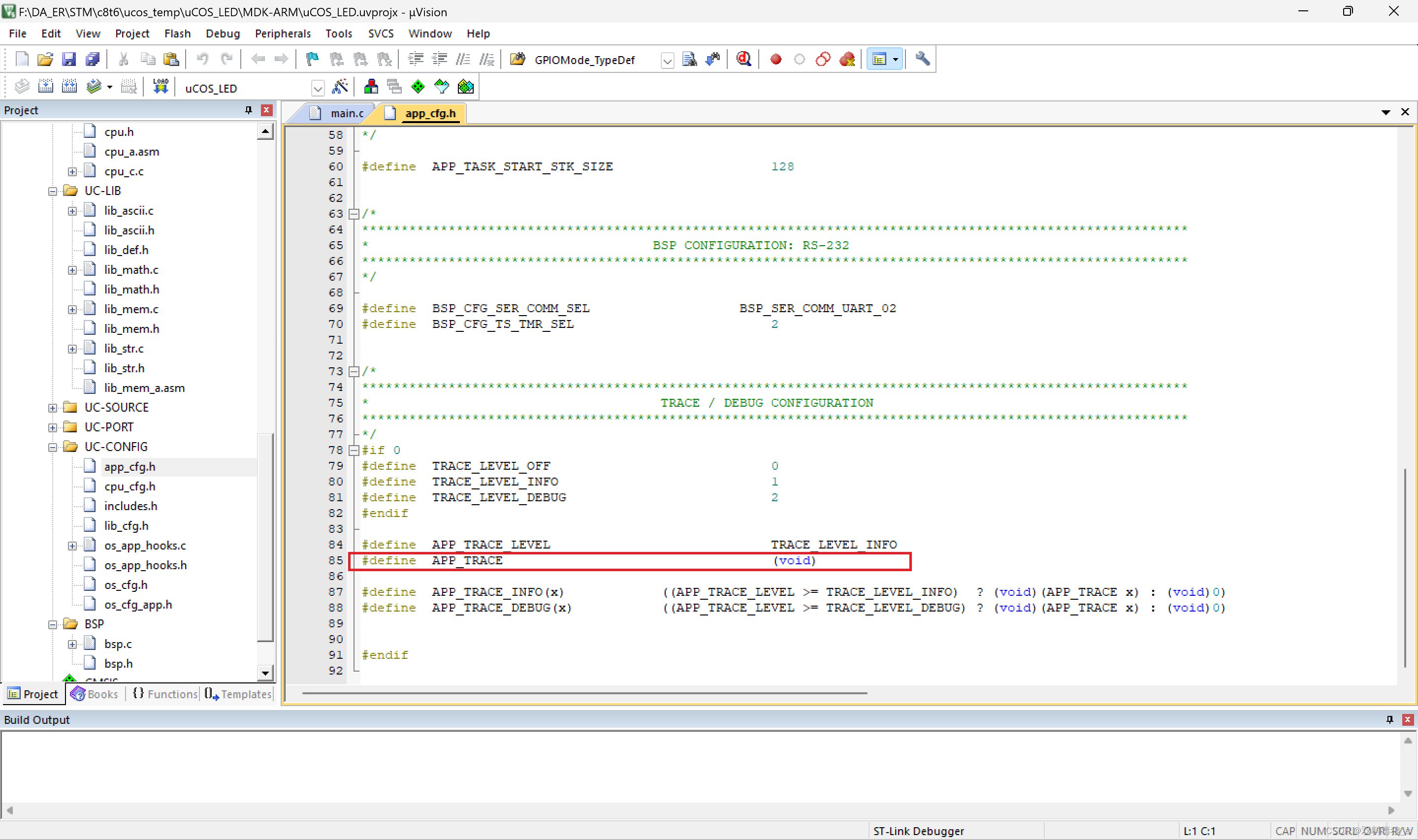
Task: Open Options for Target magic wand icon
Action: (x=340, y=87)
